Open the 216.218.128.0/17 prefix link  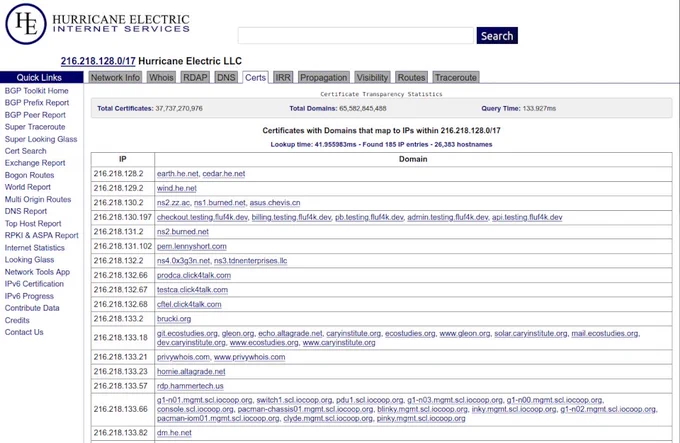tap(98, 61)
